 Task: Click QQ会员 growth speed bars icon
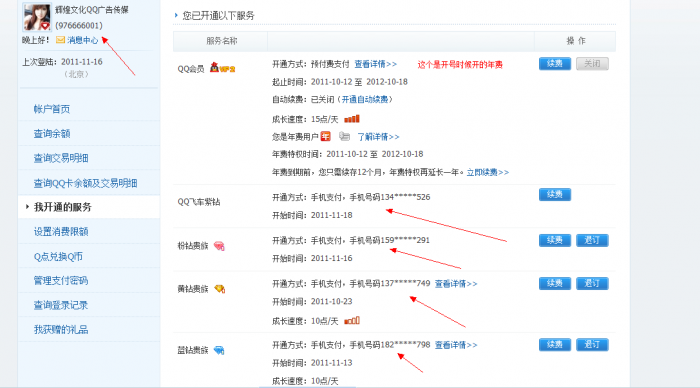coord(352,119)
